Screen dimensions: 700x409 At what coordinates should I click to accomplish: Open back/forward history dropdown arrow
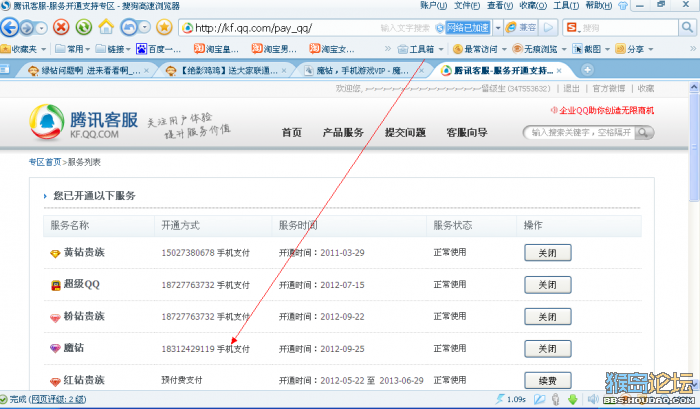coord(41,29)
